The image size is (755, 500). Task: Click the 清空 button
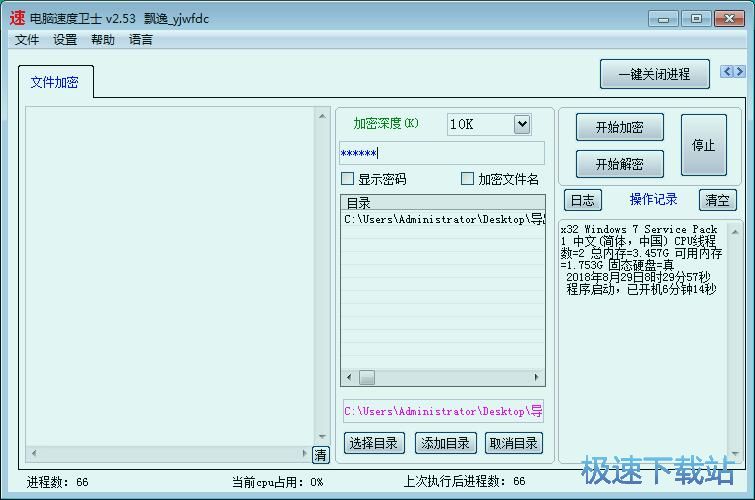click(717, 200)
